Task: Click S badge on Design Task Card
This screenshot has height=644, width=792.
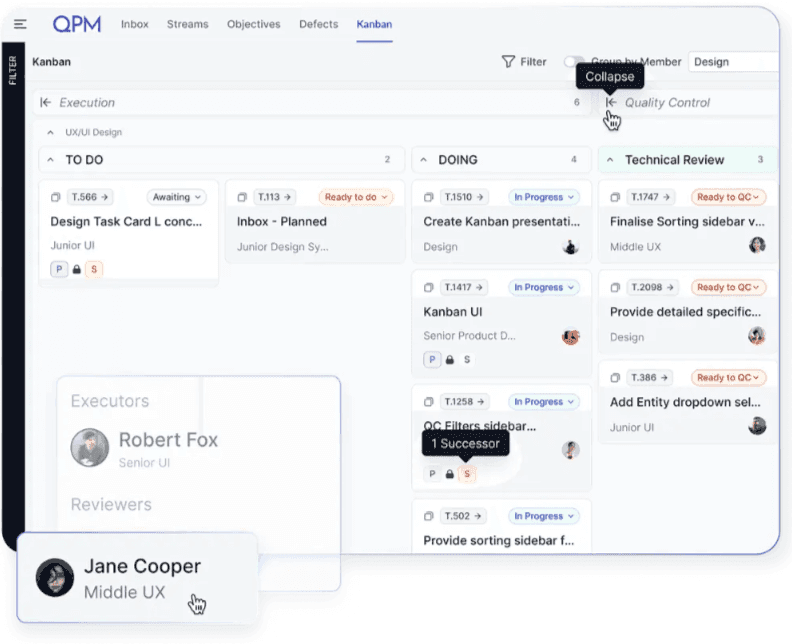Action: coord(94,269)
